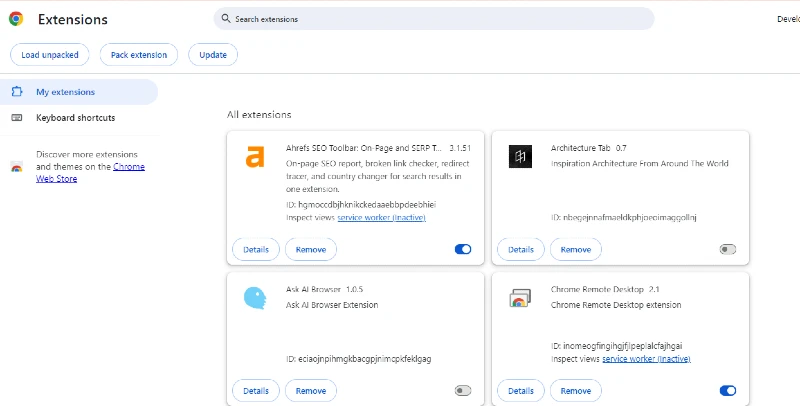Click 'Inspiration Architecture From Around The World' description
The width and height of the screenshot is (800, 406).
(640, 163)
